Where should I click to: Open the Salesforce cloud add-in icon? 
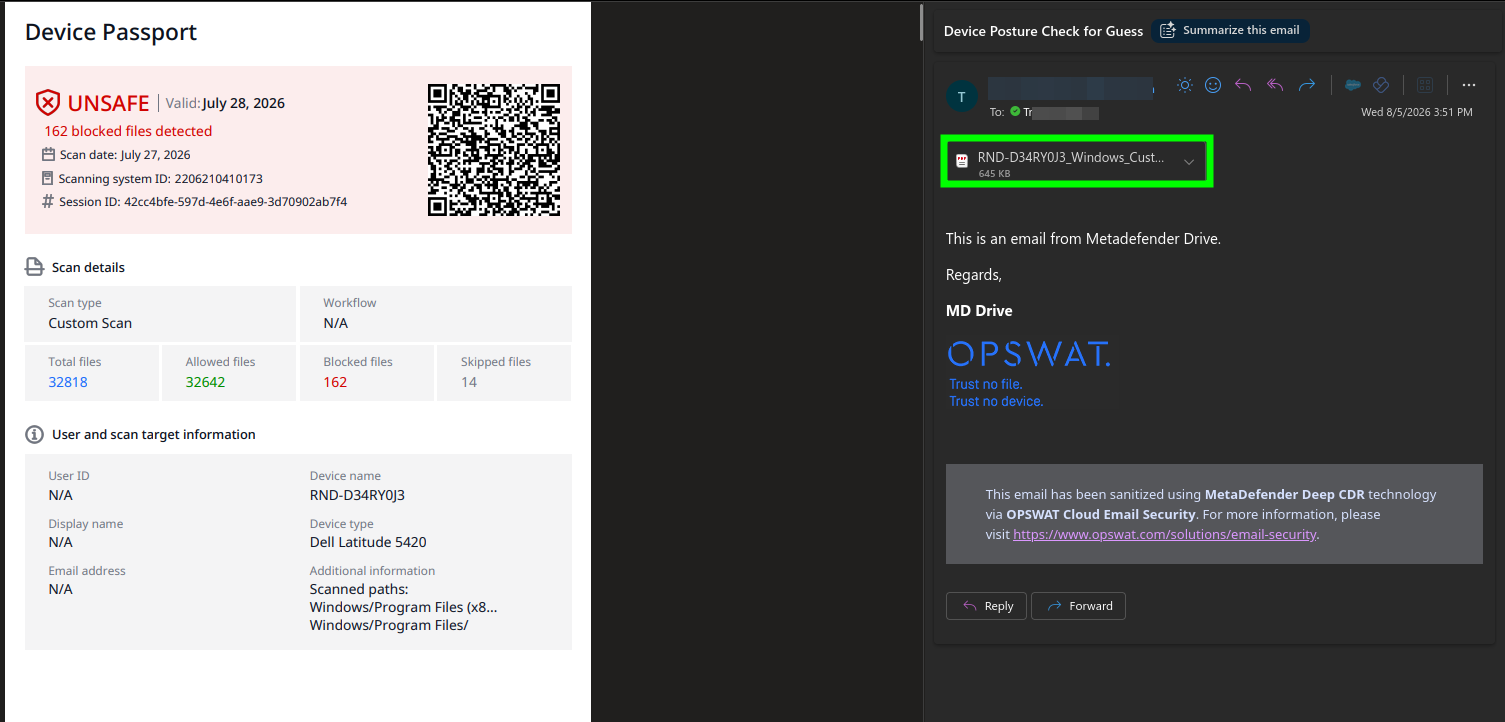click(1353, 86)
